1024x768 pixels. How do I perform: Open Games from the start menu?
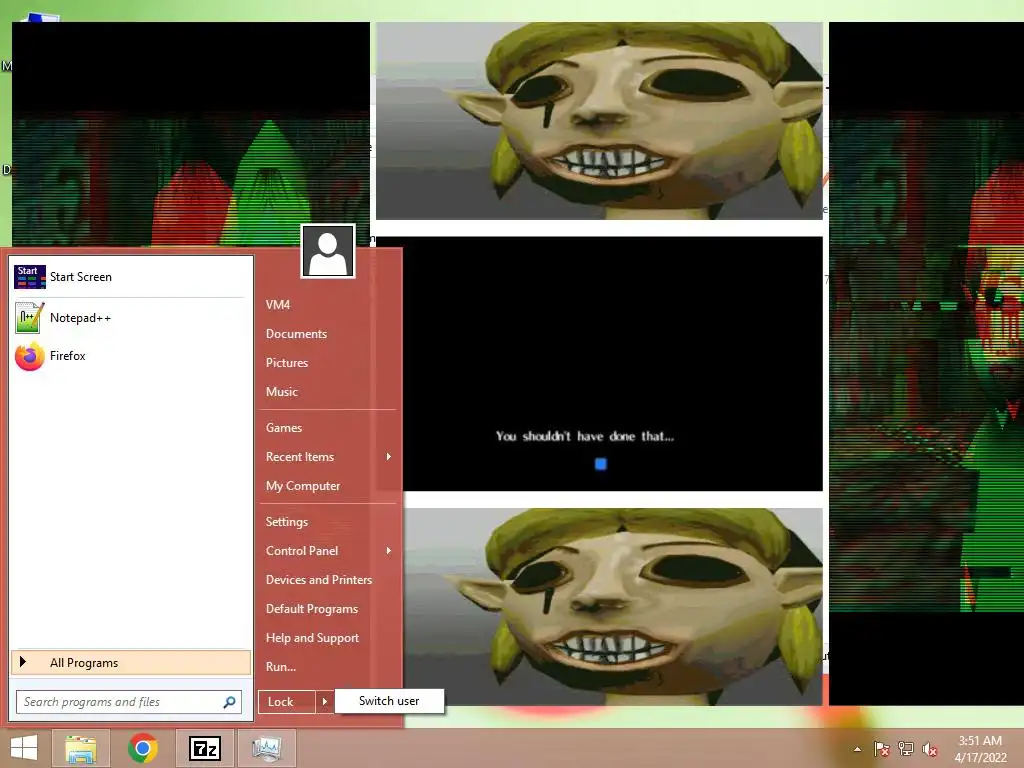point(284,428)
